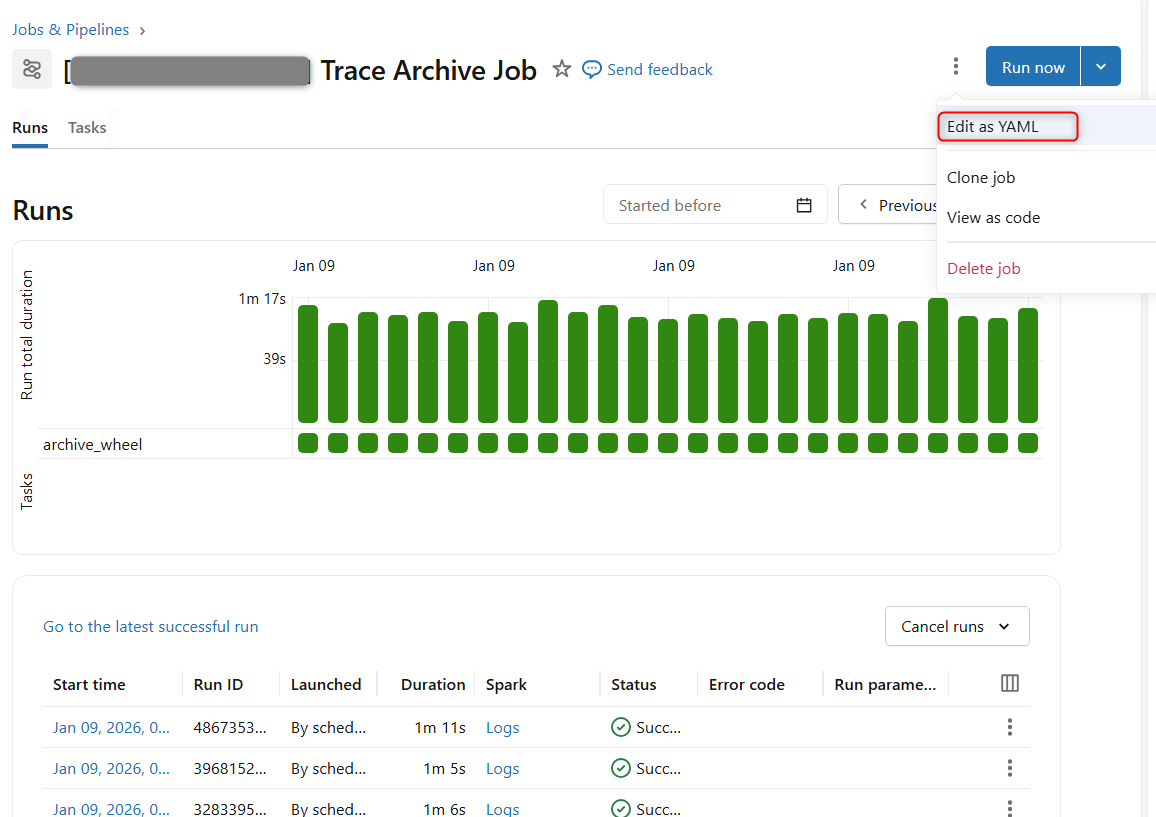Click the success status icon for run 3968152
1156x817 pixels.
point(621,768)
